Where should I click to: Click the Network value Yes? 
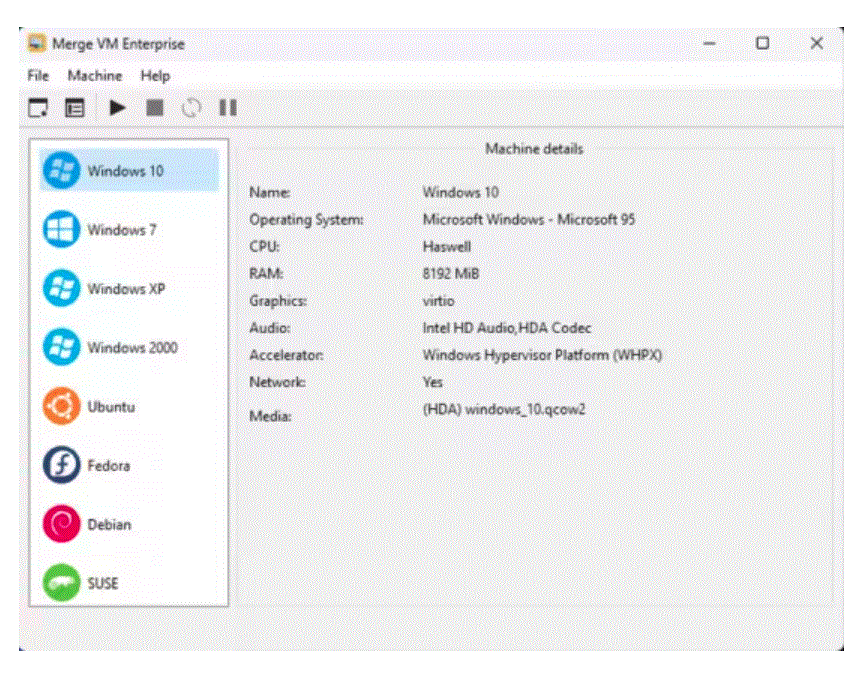pos(432,382)
